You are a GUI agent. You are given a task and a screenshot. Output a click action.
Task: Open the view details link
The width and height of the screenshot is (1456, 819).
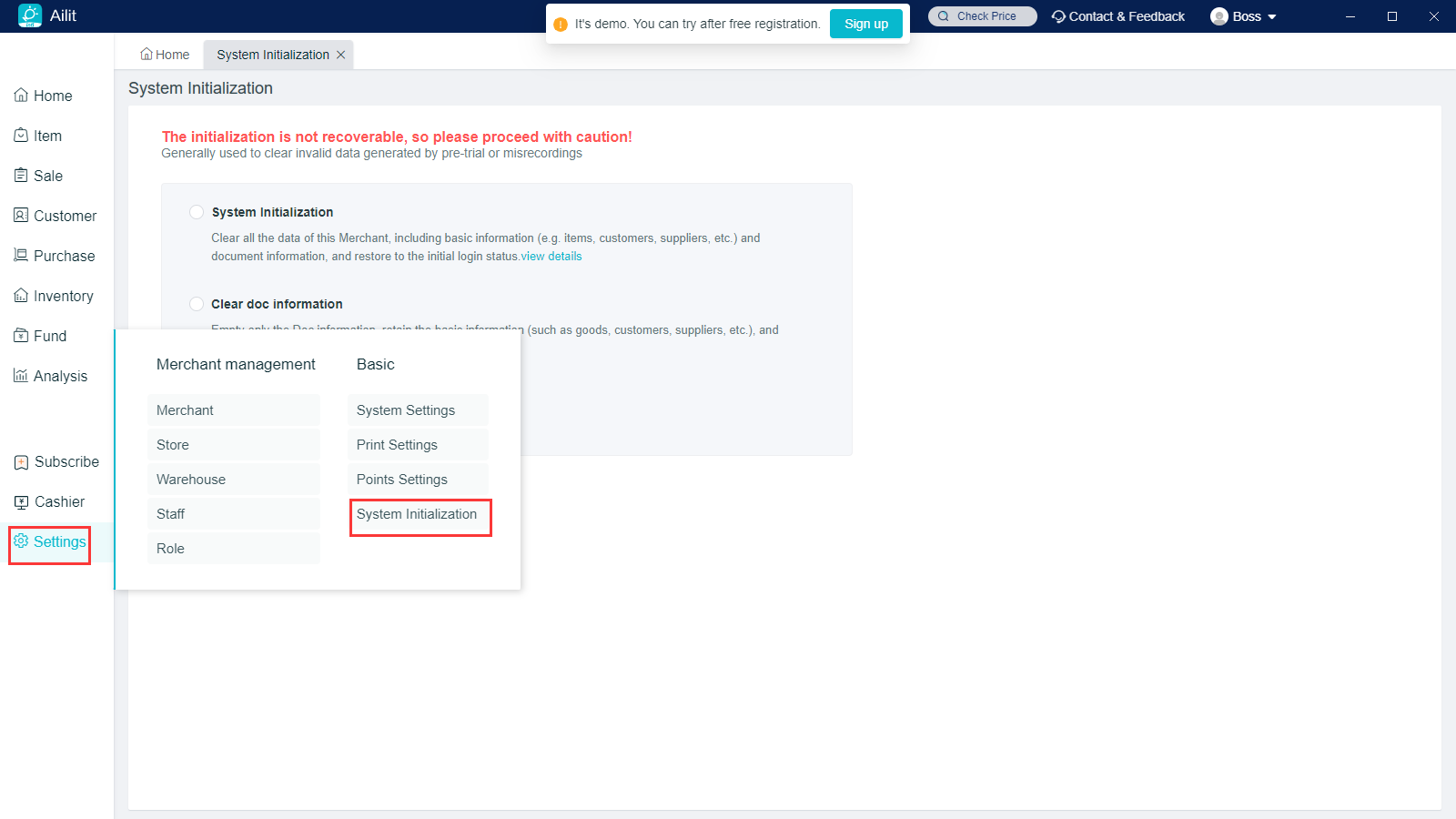tap(551, 257)
